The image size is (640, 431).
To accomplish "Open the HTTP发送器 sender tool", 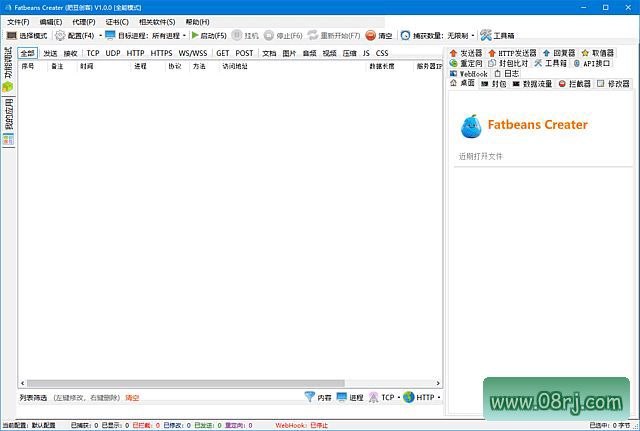I will (512, 53).
